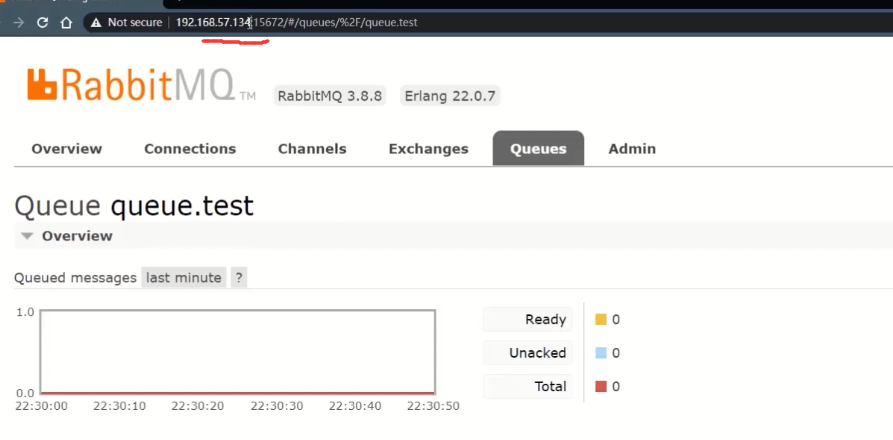The width and height of the screenshot is (893, 440).
Task: Click the yellow Ready color swatch
Action: pyautogui.click(x=601, y=319)
